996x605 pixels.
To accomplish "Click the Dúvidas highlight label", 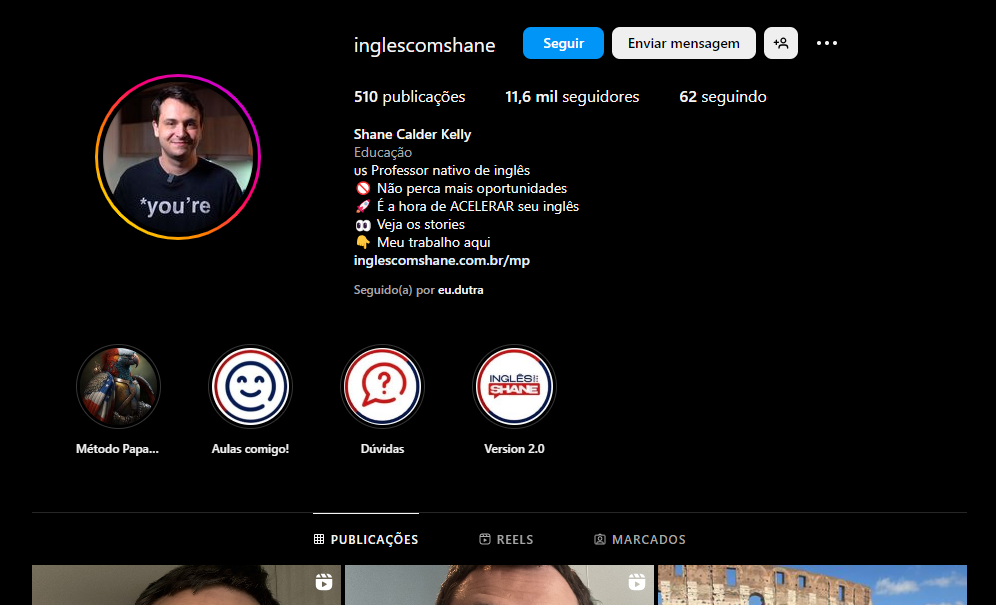I will click(382, 449).
